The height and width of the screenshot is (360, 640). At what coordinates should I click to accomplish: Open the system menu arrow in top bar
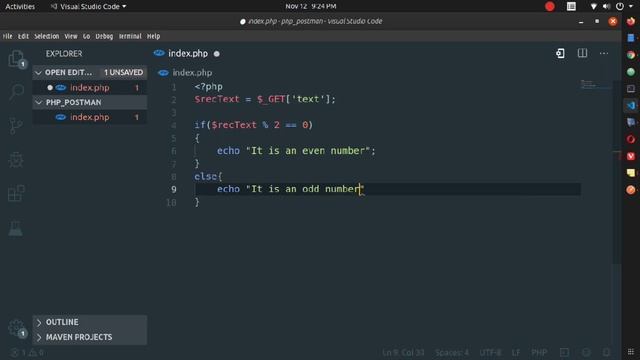pyautogui.click(x=631, y=7)
